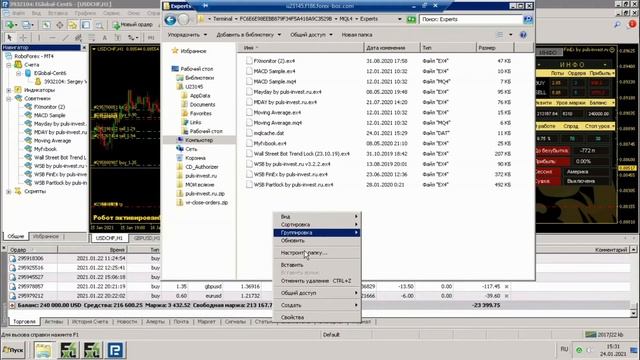This screenshot has height=360, width=640.
Task: Collapse the Советники node in Navigator
Action: click(9, 99)
